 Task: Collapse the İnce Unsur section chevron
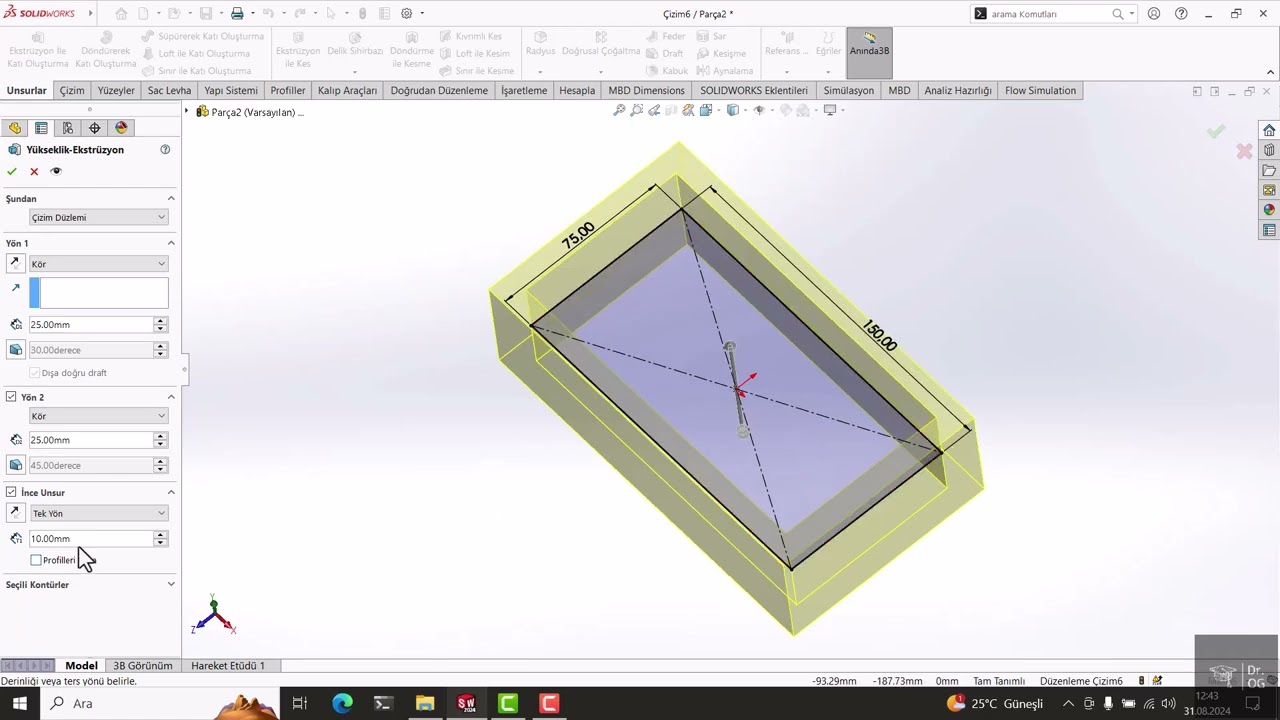pos(171,492)
